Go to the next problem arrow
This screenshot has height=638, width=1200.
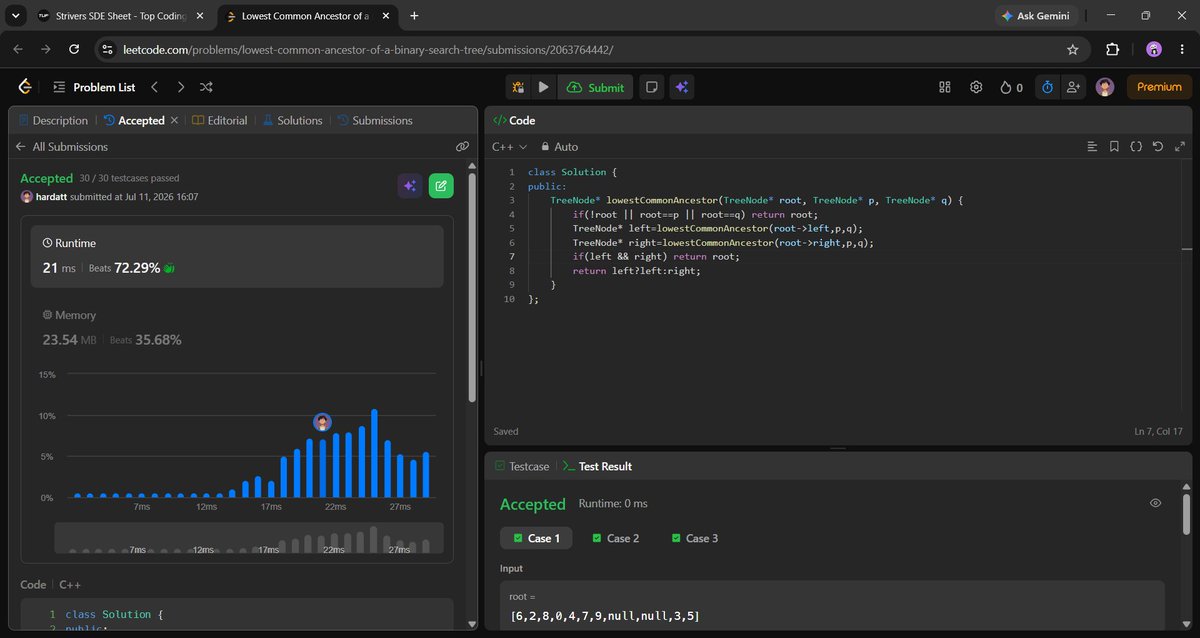[180, 87]
